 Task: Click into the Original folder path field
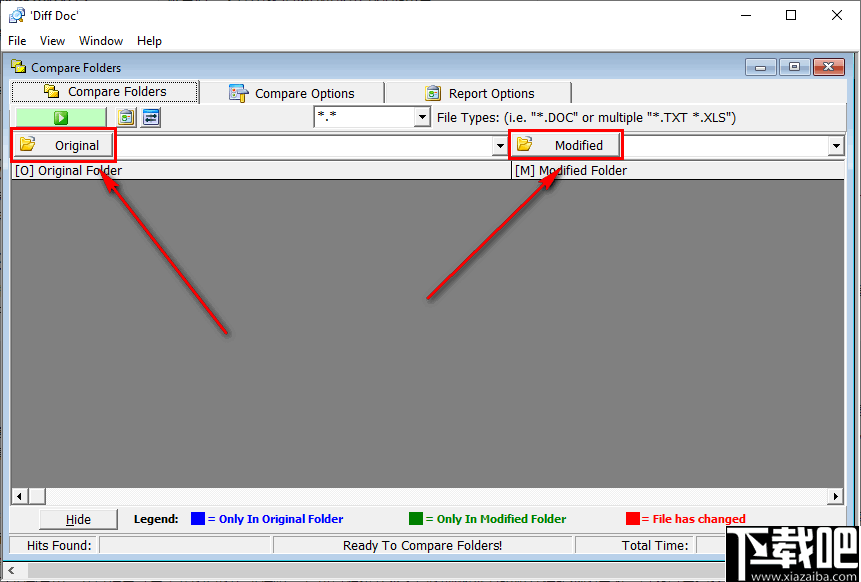[304, 146]
